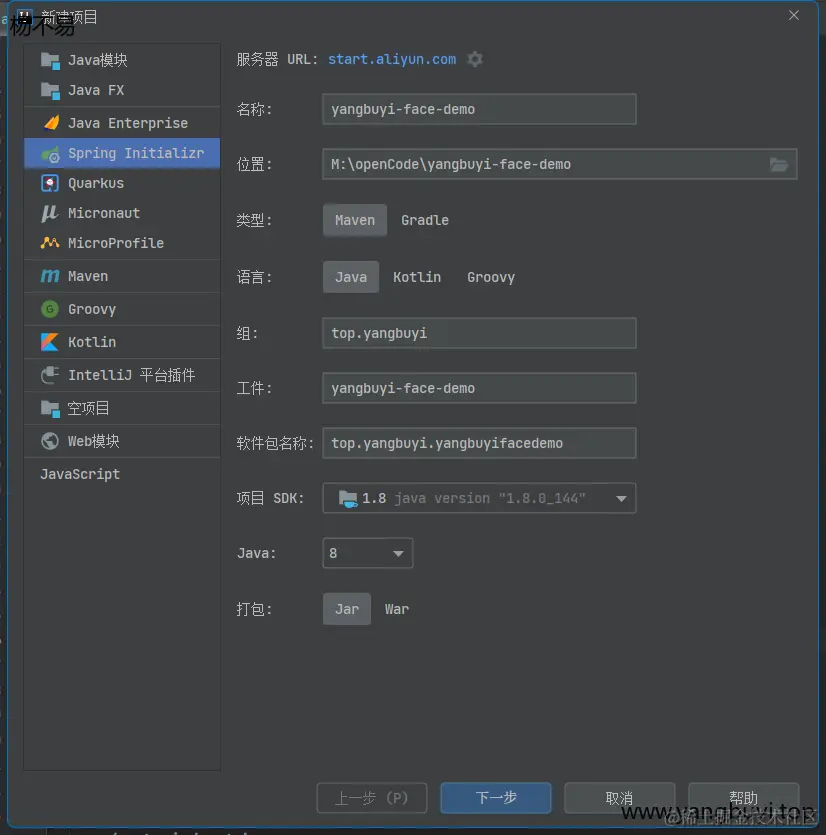Click the MicroProfile icon
This screenshot has height=835, width=826.
[50, 243]
